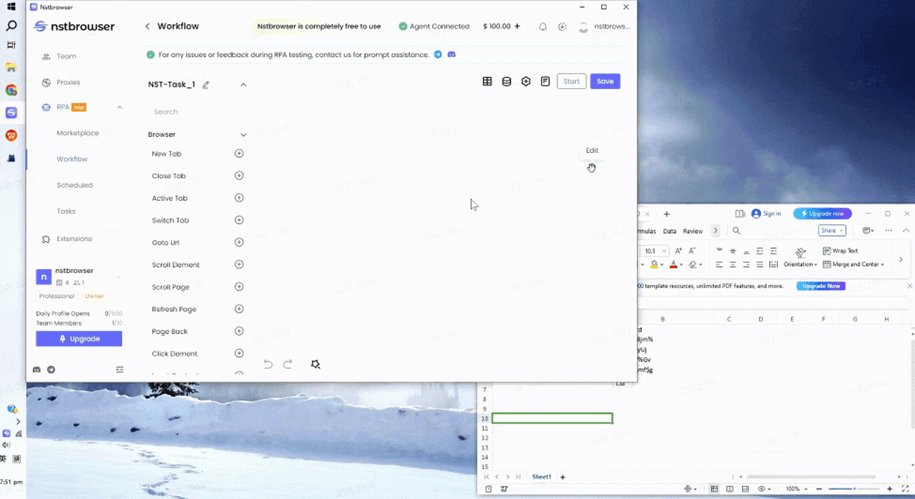
Task: Save the workflow
Action: pos(605,81)
